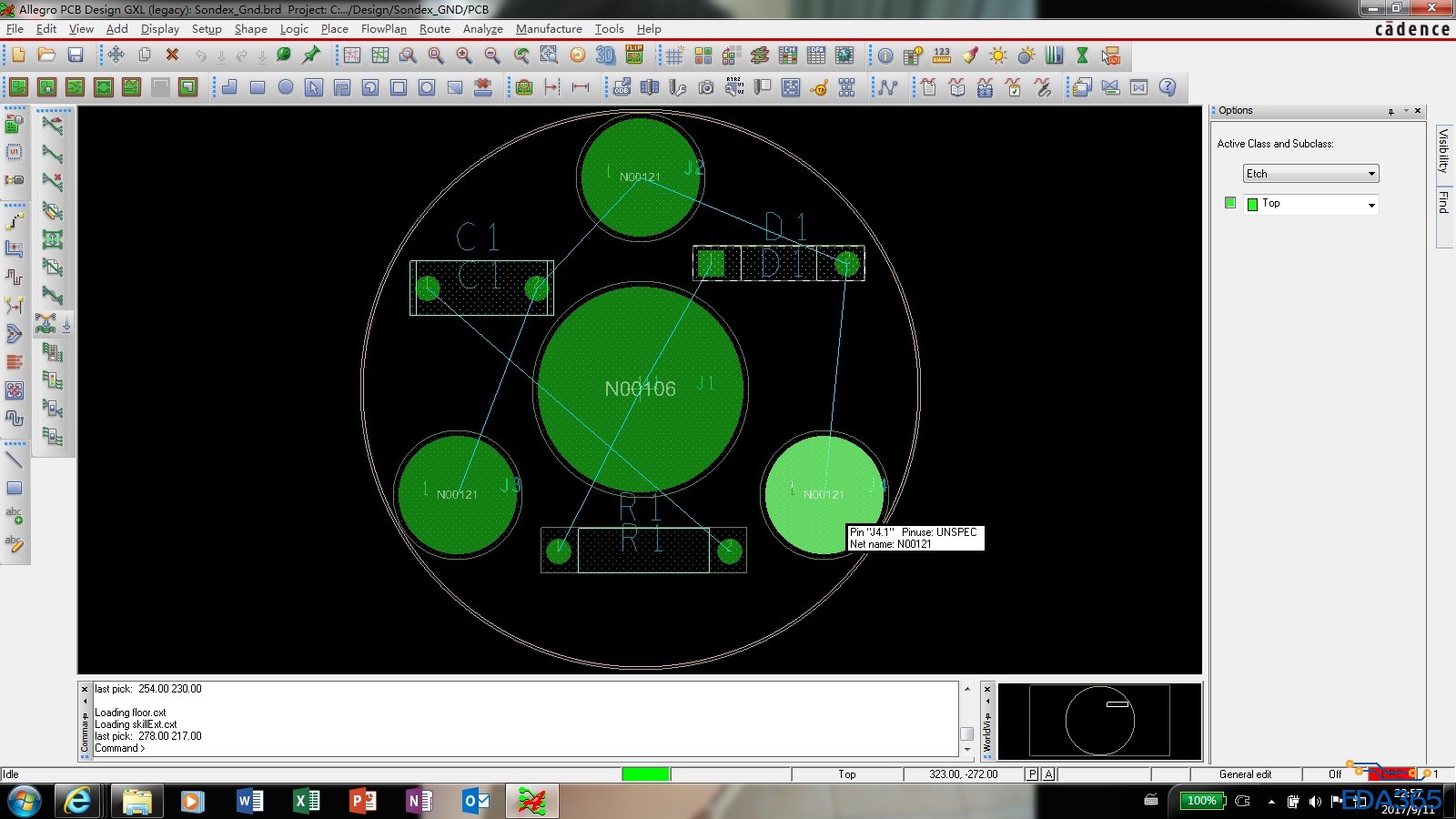The width and height of the screenshot is (1456, 819).
Task: Click the Help question mark icon
Action: point(1168,87)
